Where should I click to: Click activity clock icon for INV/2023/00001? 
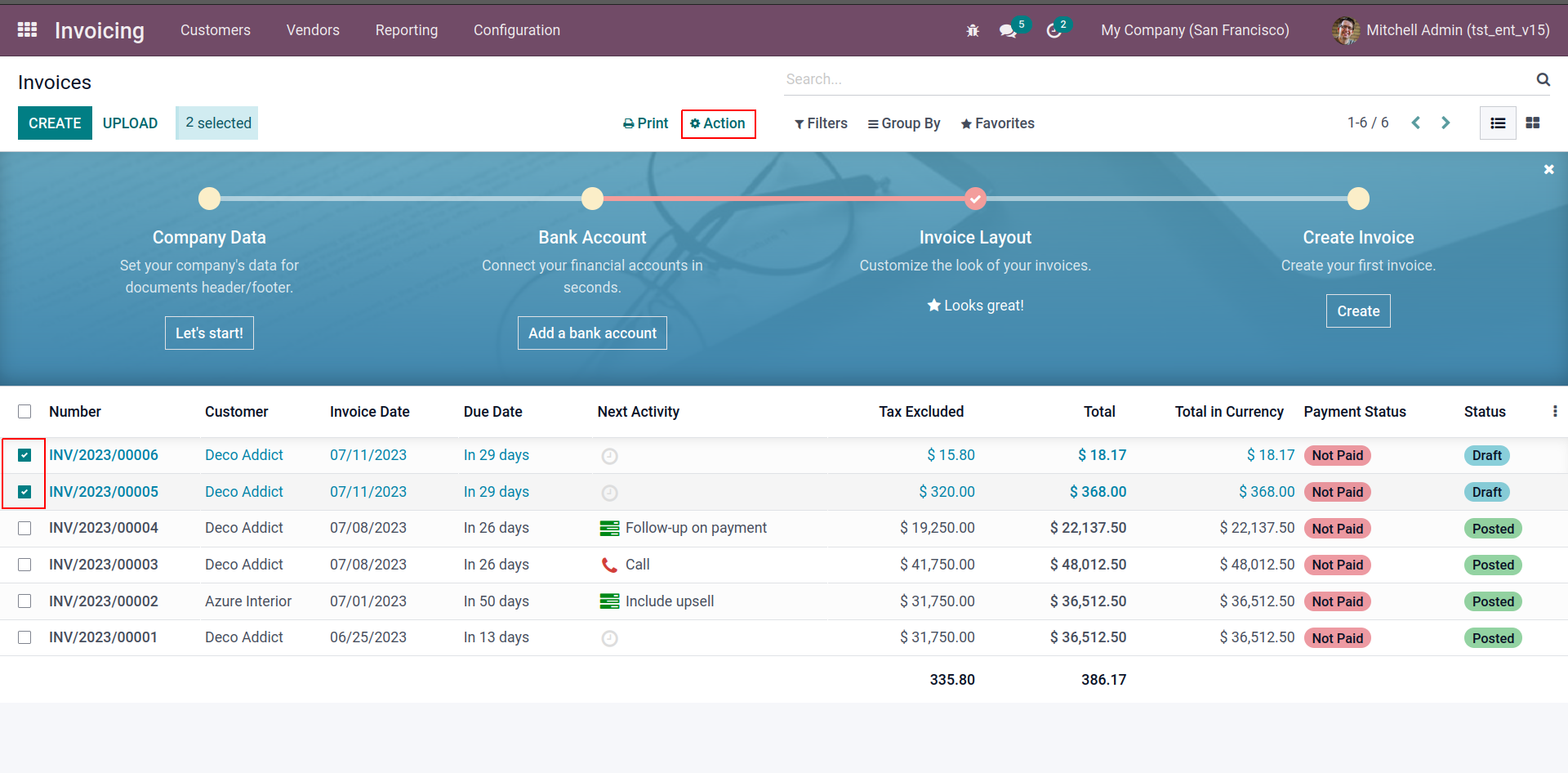pyautogui.click(x=609, y=638)
